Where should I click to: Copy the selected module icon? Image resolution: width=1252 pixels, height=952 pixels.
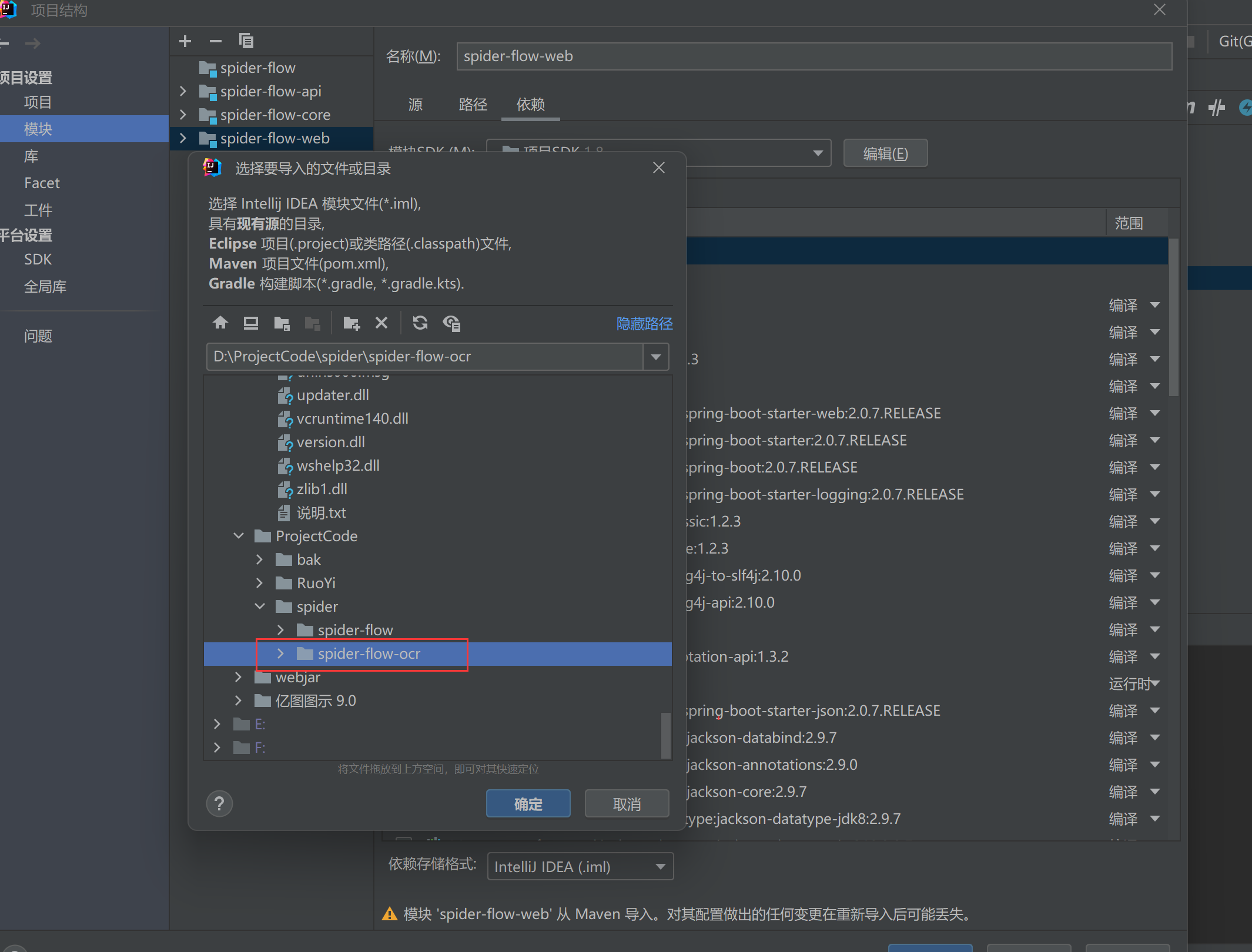246,41
